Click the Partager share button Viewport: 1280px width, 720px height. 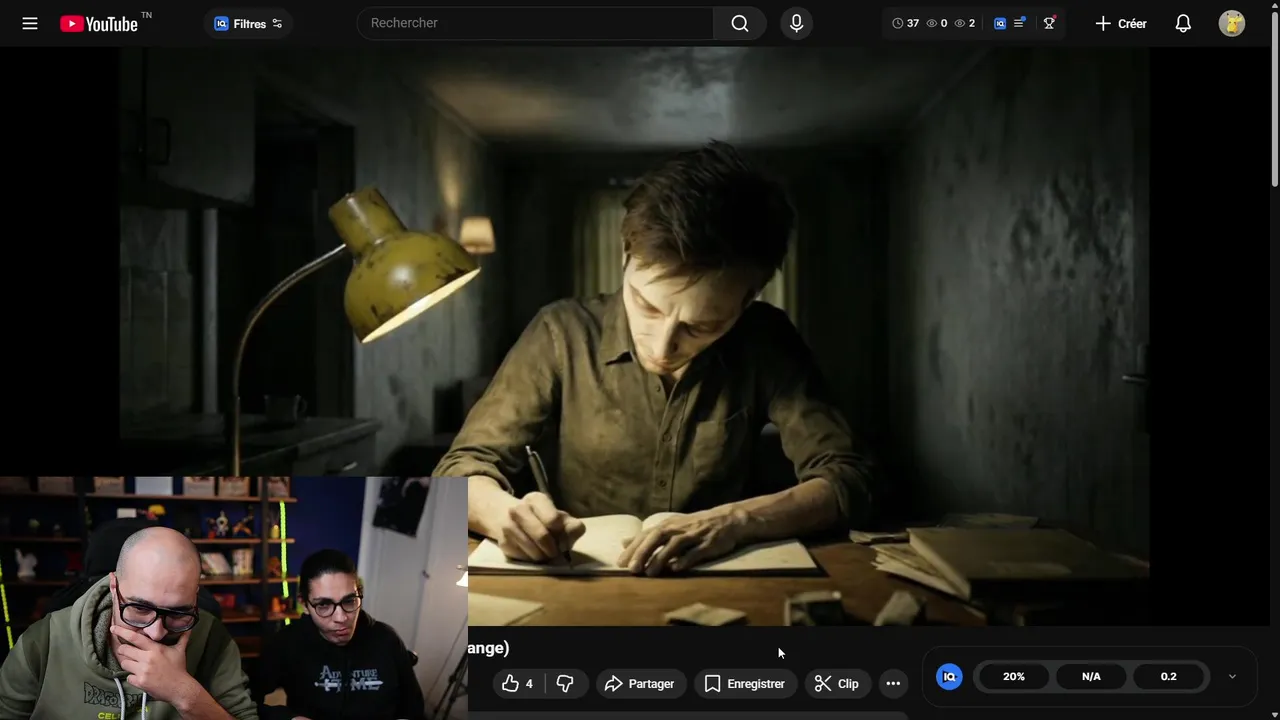coord(641,684)
